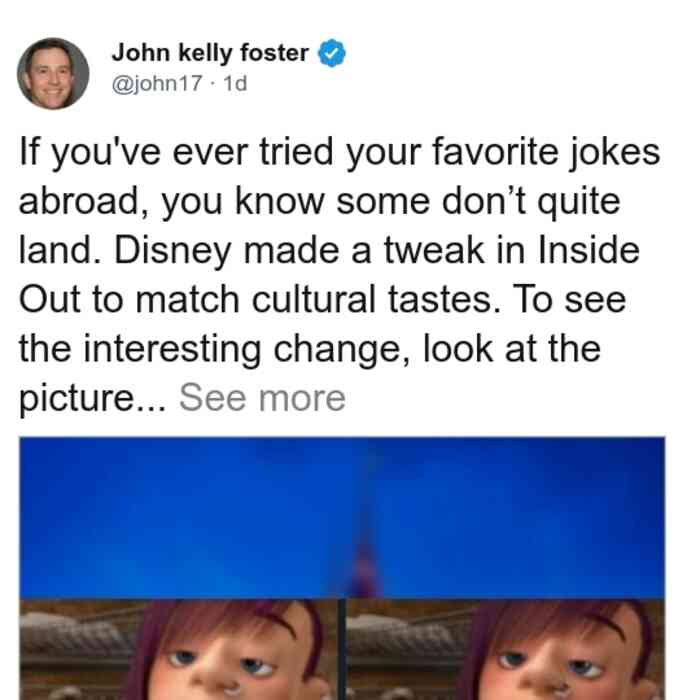Tap the smiling man avatar thumbnail
Image resolution: width=700 pixels, height=700 pixels.
(53, 74)
